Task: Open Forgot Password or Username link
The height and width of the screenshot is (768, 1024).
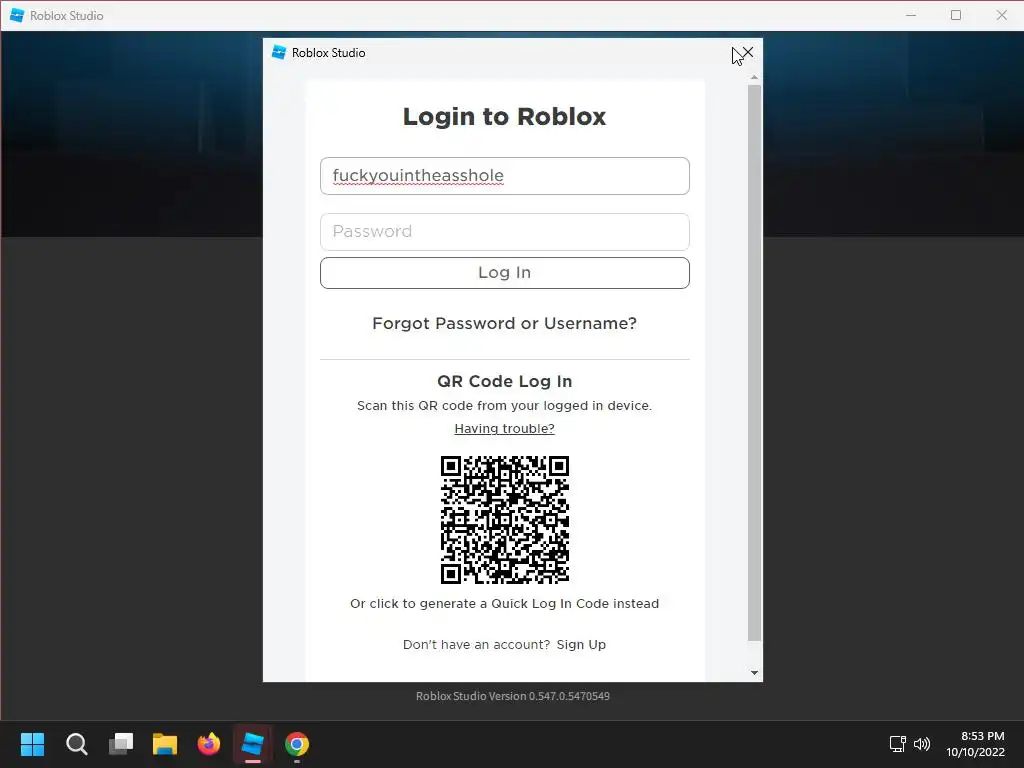Action: point(504,323)
